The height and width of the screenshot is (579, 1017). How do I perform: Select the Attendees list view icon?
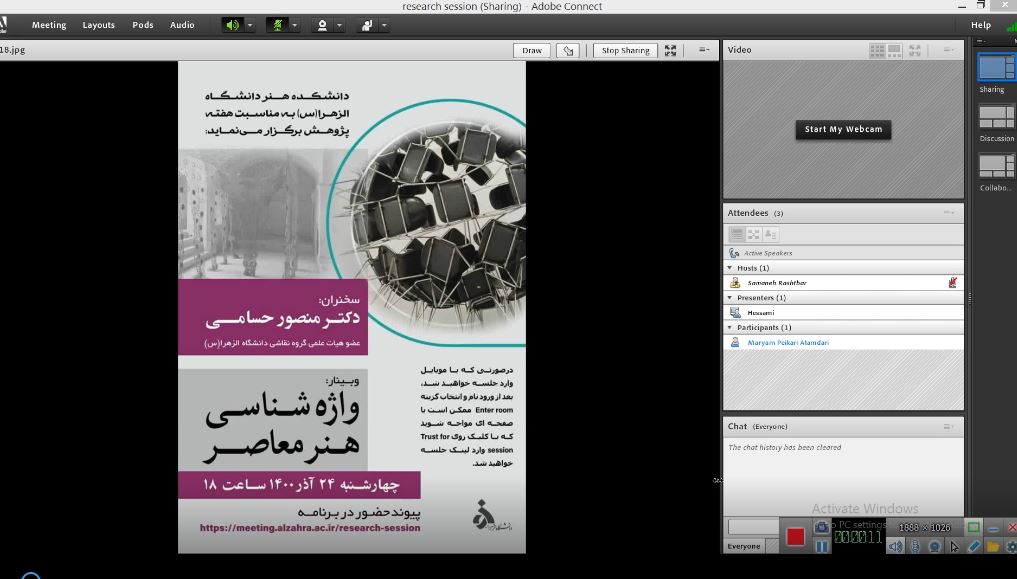pyautogui.click(x=737, y=234)
